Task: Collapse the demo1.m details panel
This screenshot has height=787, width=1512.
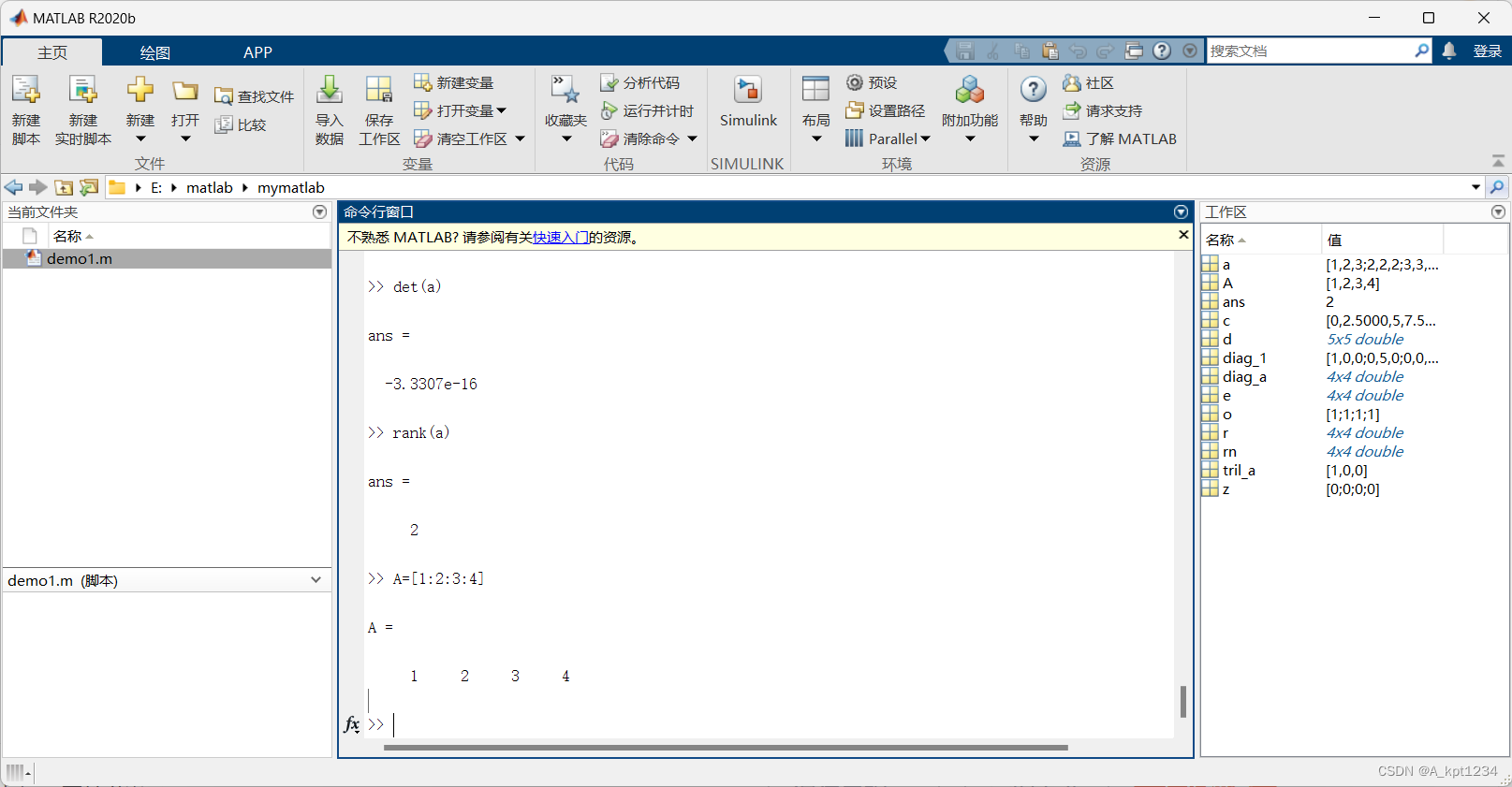Action: point(316,580)
